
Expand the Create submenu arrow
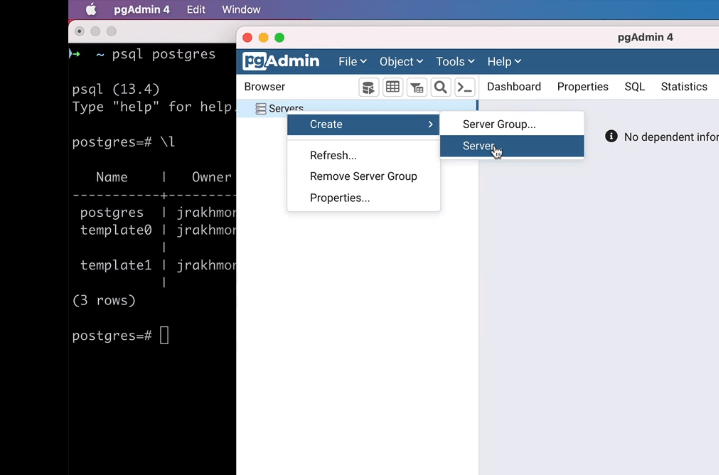click(x=430, y=124)
